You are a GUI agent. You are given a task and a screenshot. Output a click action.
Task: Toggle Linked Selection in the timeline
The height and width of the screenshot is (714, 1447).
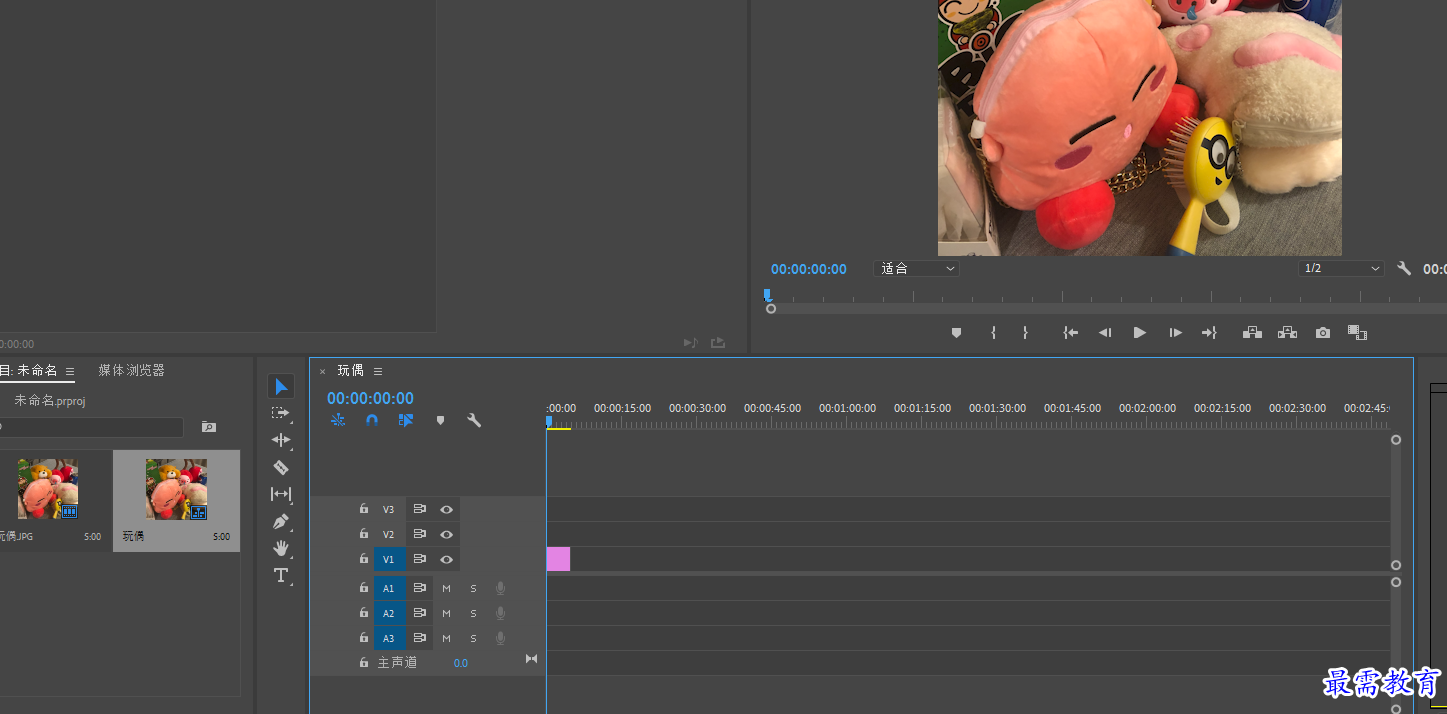[x=405, y=421]
